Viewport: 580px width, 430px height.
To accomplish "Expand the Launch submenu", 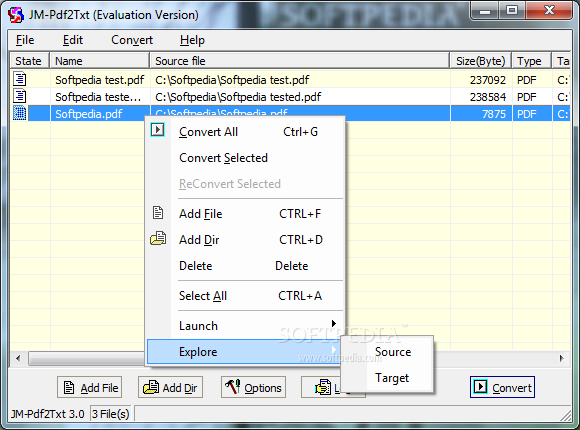I will (x=245, y=326).
